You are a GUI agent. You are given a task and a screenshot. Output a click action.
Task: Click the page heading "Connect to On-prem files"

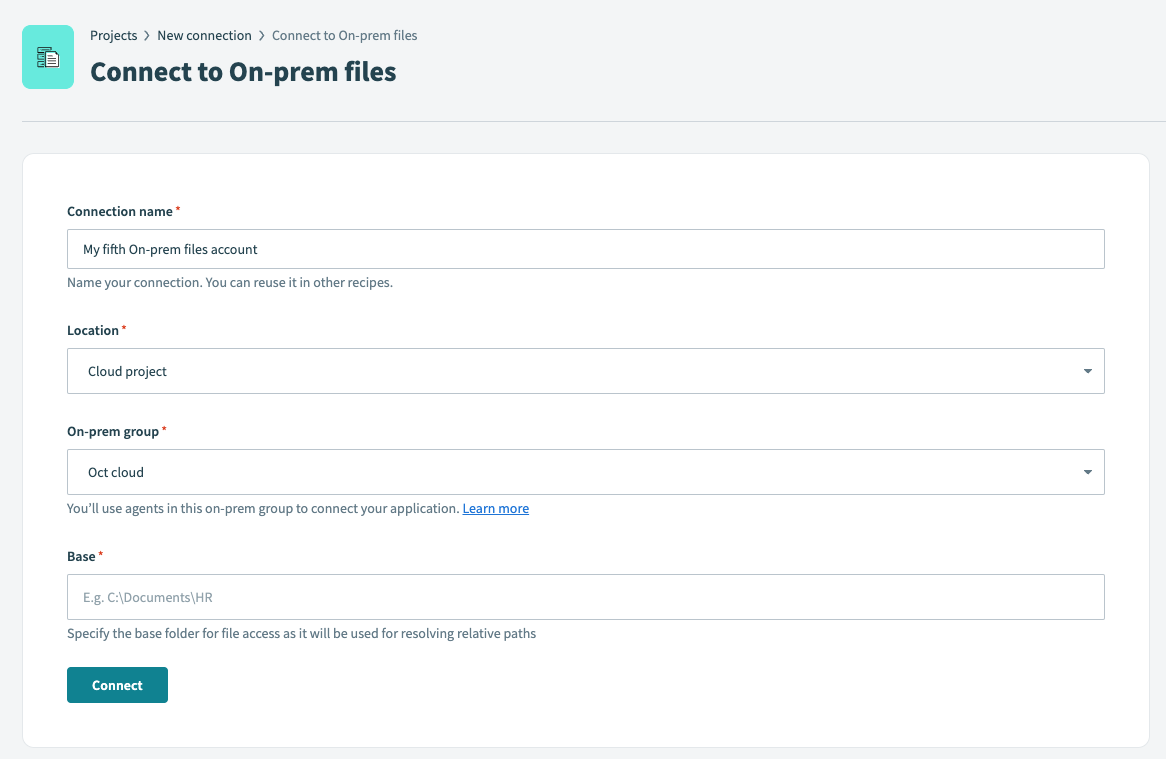point(244,72)
